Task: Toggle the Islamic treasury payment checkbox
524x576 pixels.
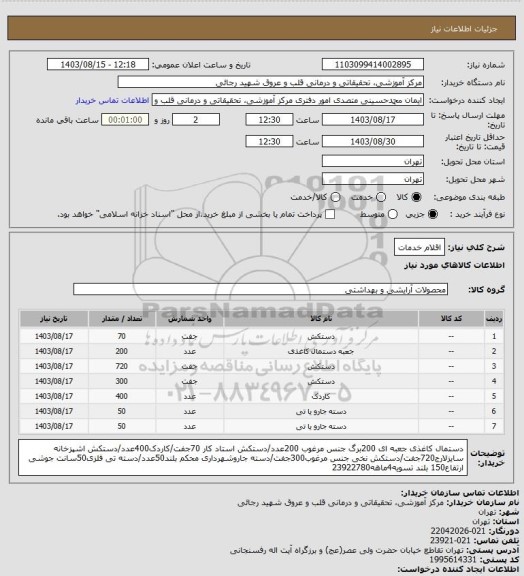Action: point(330,214)
